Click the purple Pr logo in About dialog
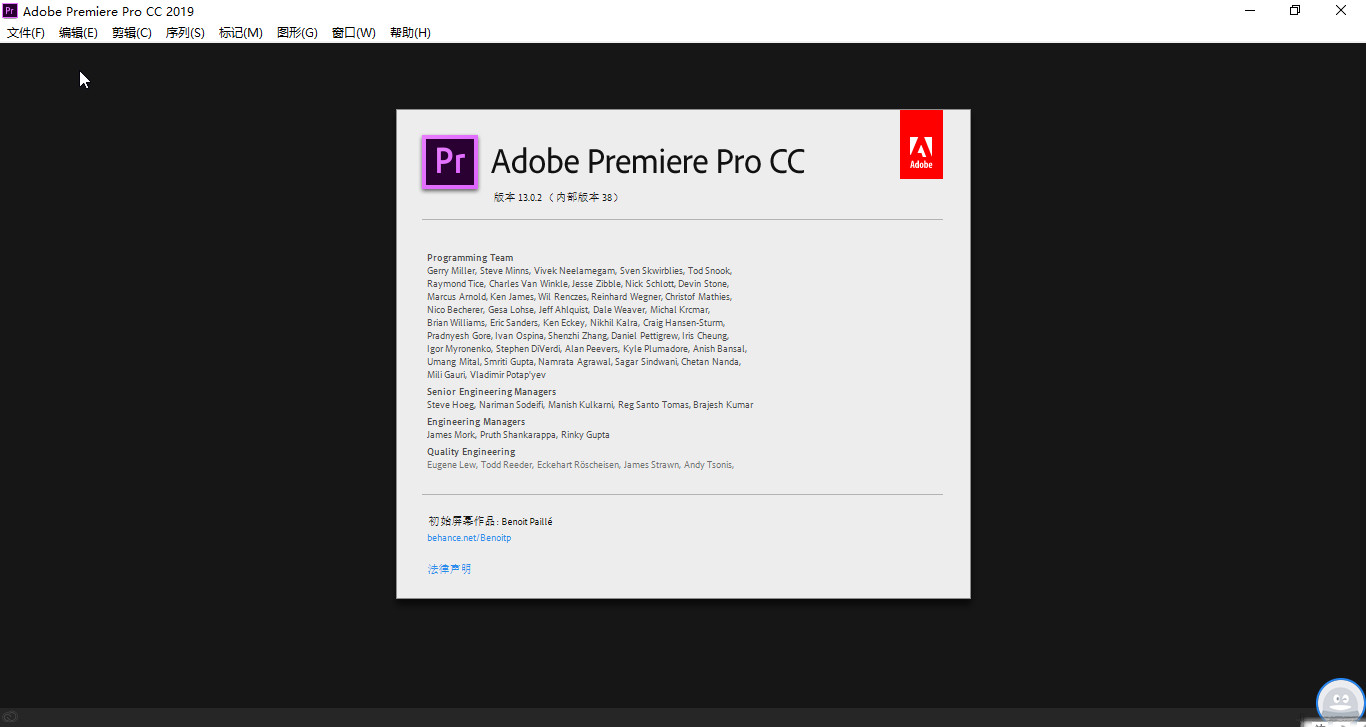 (x=449, y=162)
